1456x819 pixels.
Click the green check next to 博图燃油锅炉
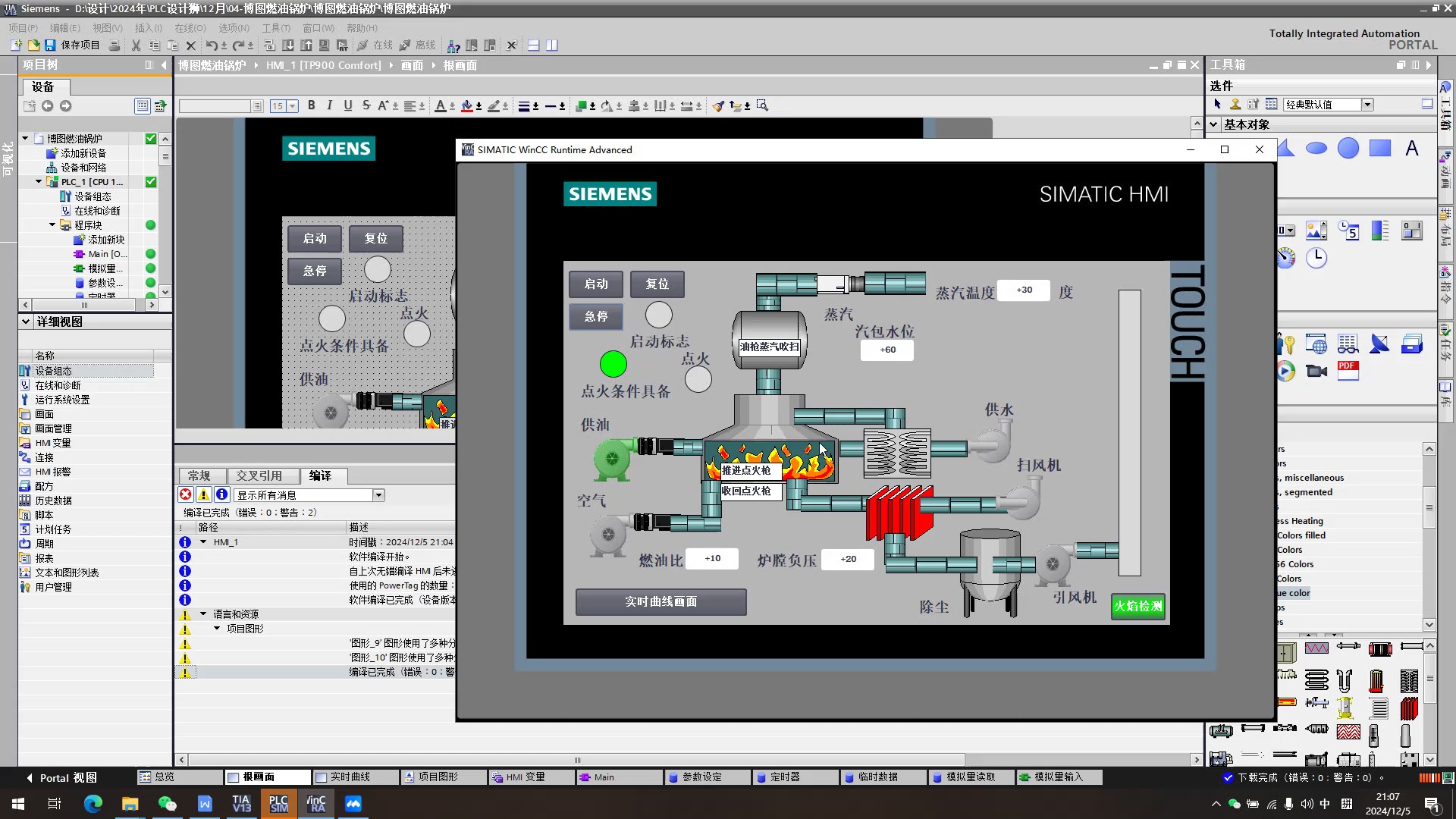[151, 139]
